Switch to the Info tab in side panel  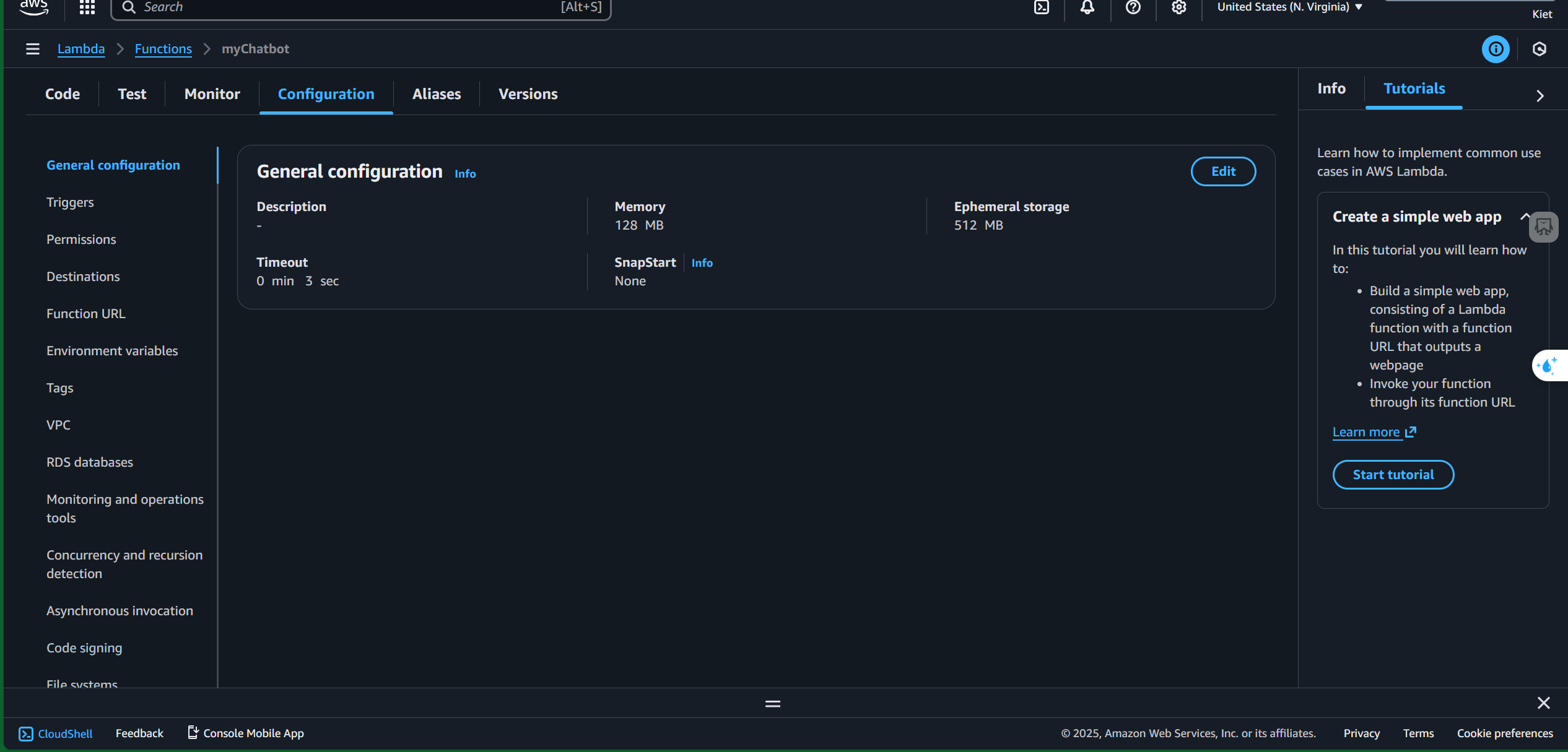pyautogui.click(x=1331, y=89)
